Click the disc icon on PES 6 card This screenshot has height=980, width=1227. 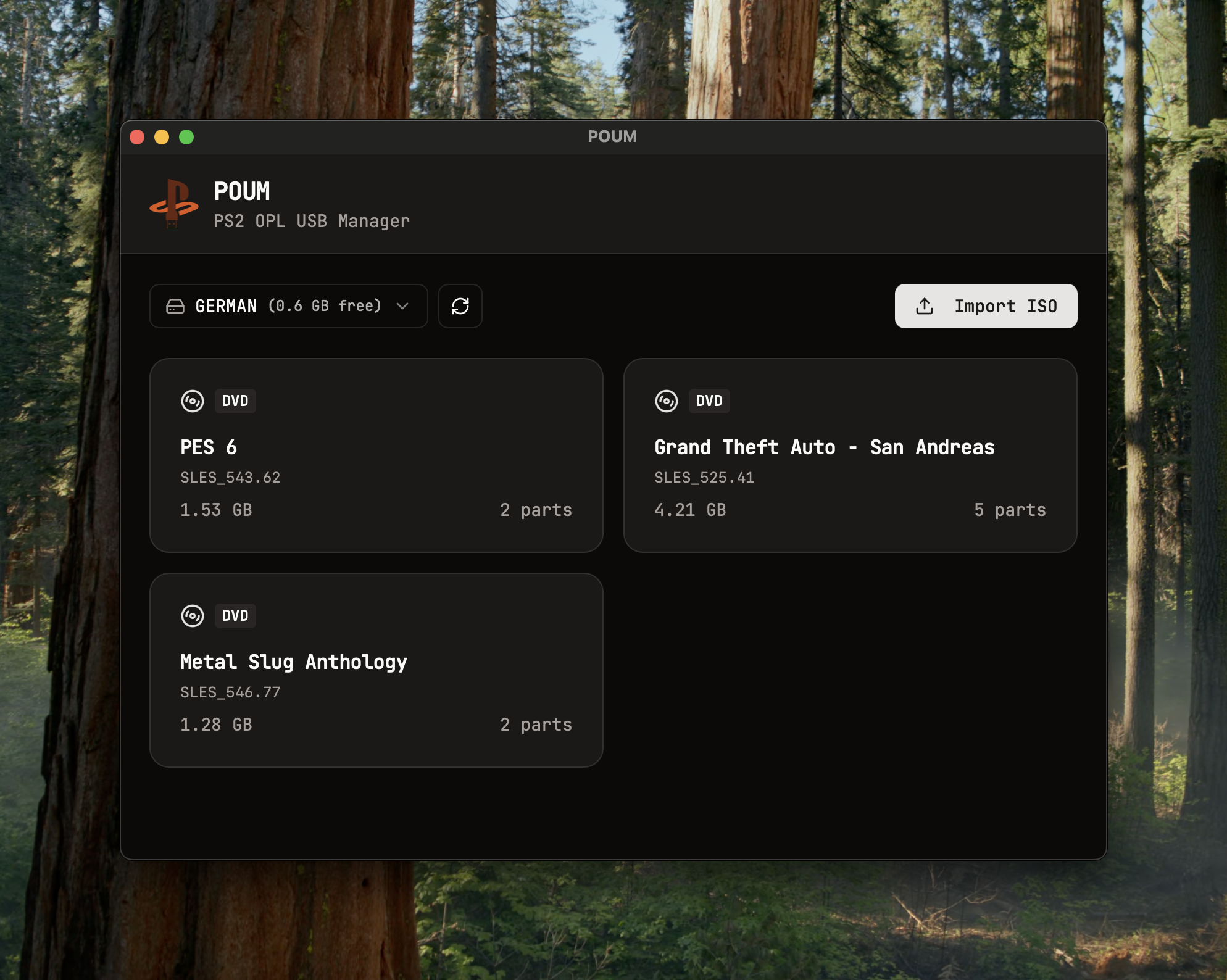[193, 401]
